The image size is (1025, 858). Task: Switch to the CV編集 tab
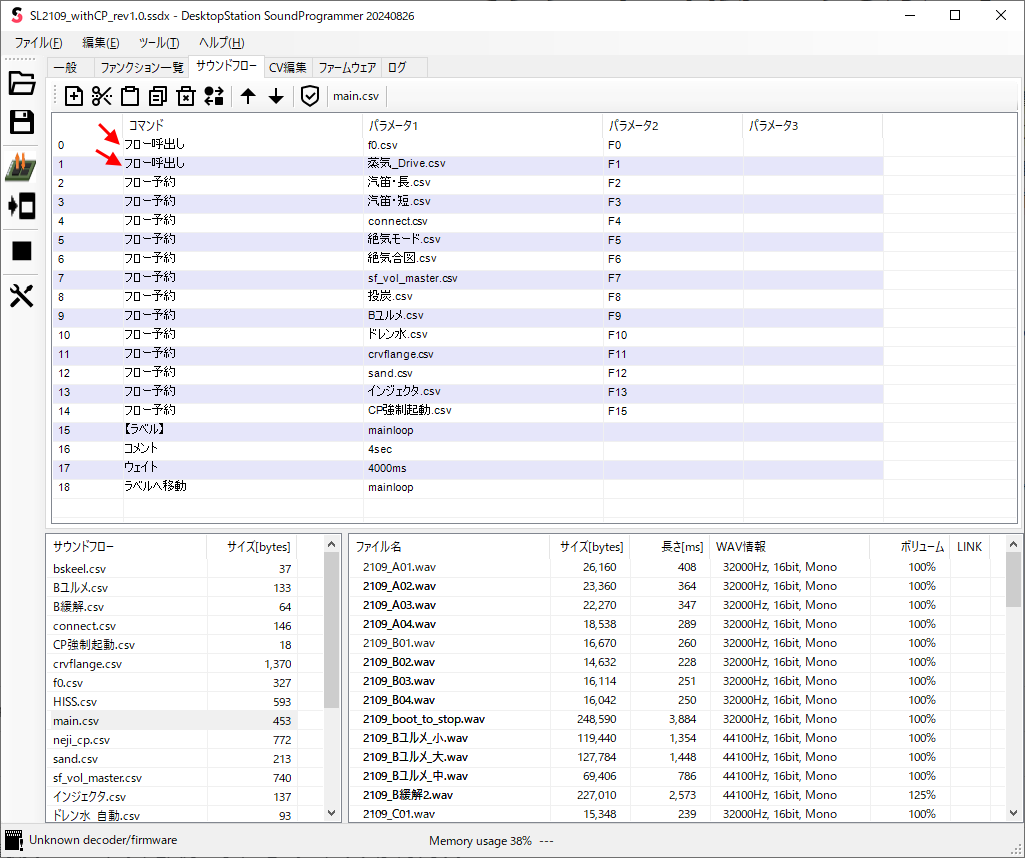coord(288,68)
